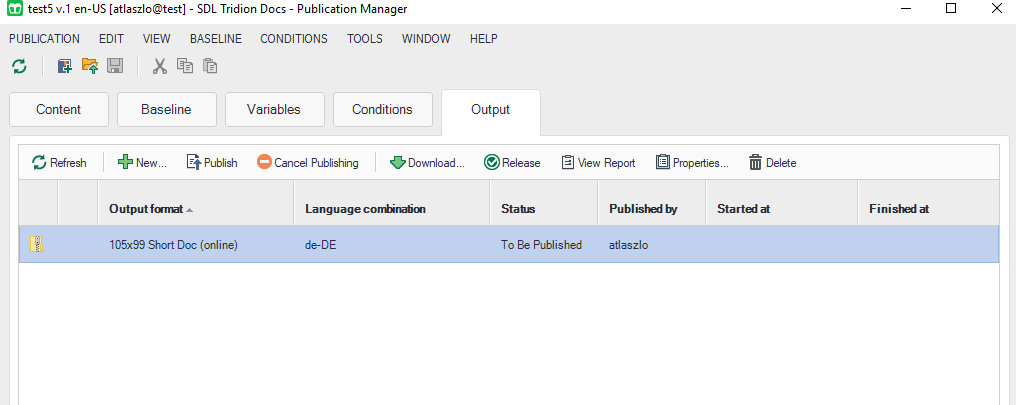The height and width of the screenshot is (405, 1016).
Task: Click the Download... button
Action: [x=427, y=163]
